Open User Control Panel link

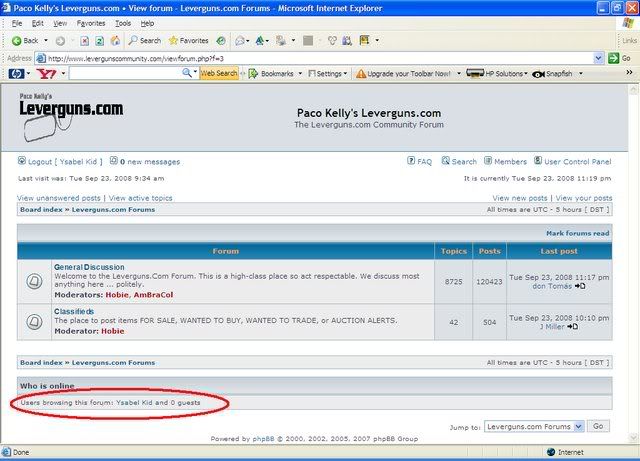pyautogui.click(x=578, y=162)
